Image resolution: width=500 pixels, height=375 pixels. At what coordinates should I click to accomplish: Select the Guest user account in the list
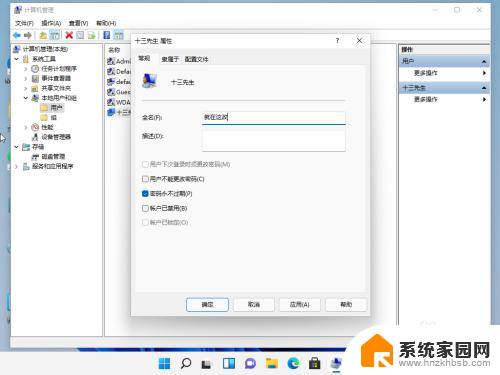[x=119, y=92]
